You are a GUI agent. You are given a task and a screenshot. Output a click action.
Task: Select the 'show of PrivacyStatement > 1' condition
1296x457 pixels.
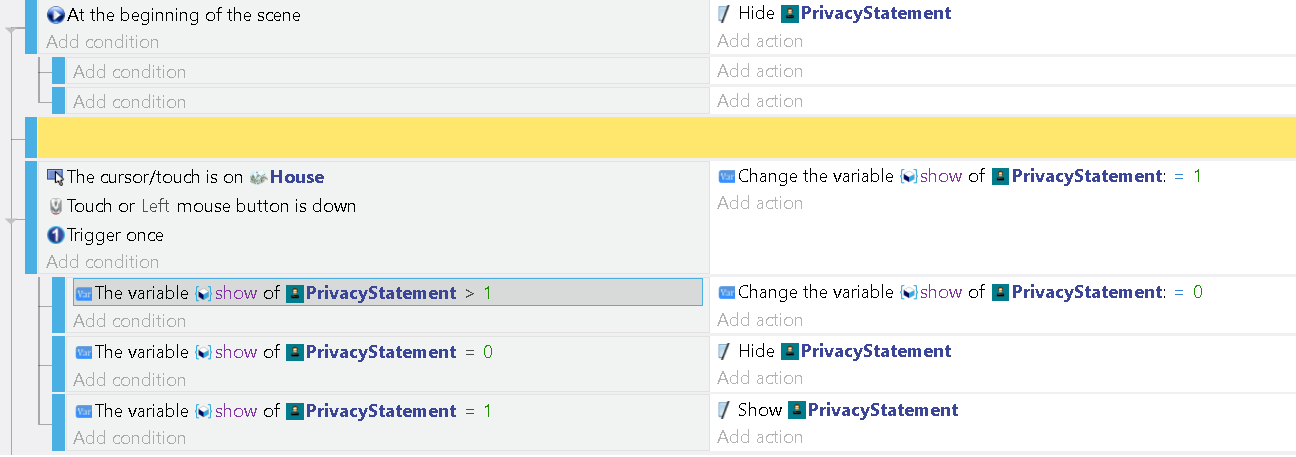pyautogui.click(x=388, y=293)
